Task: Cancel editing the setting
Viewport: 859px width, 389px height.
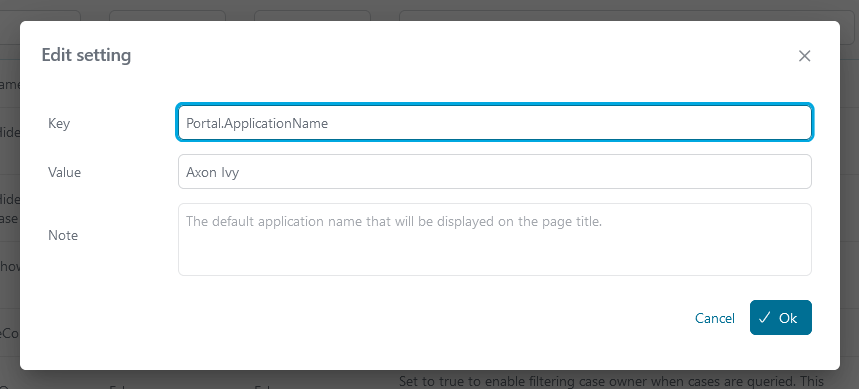Action: tap(714, 318)
